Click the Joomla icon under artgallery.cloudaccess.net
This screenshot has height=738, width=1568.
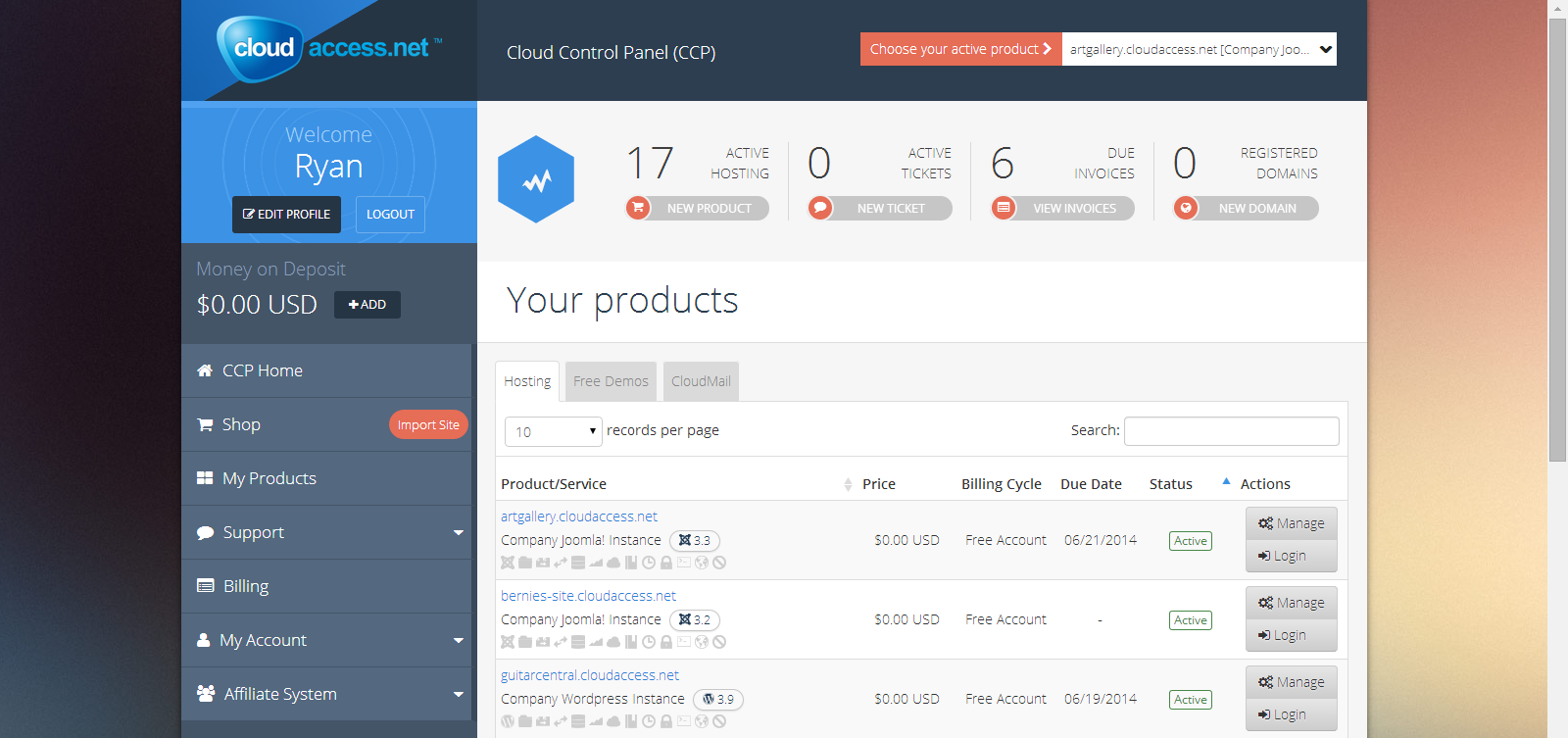508,563
